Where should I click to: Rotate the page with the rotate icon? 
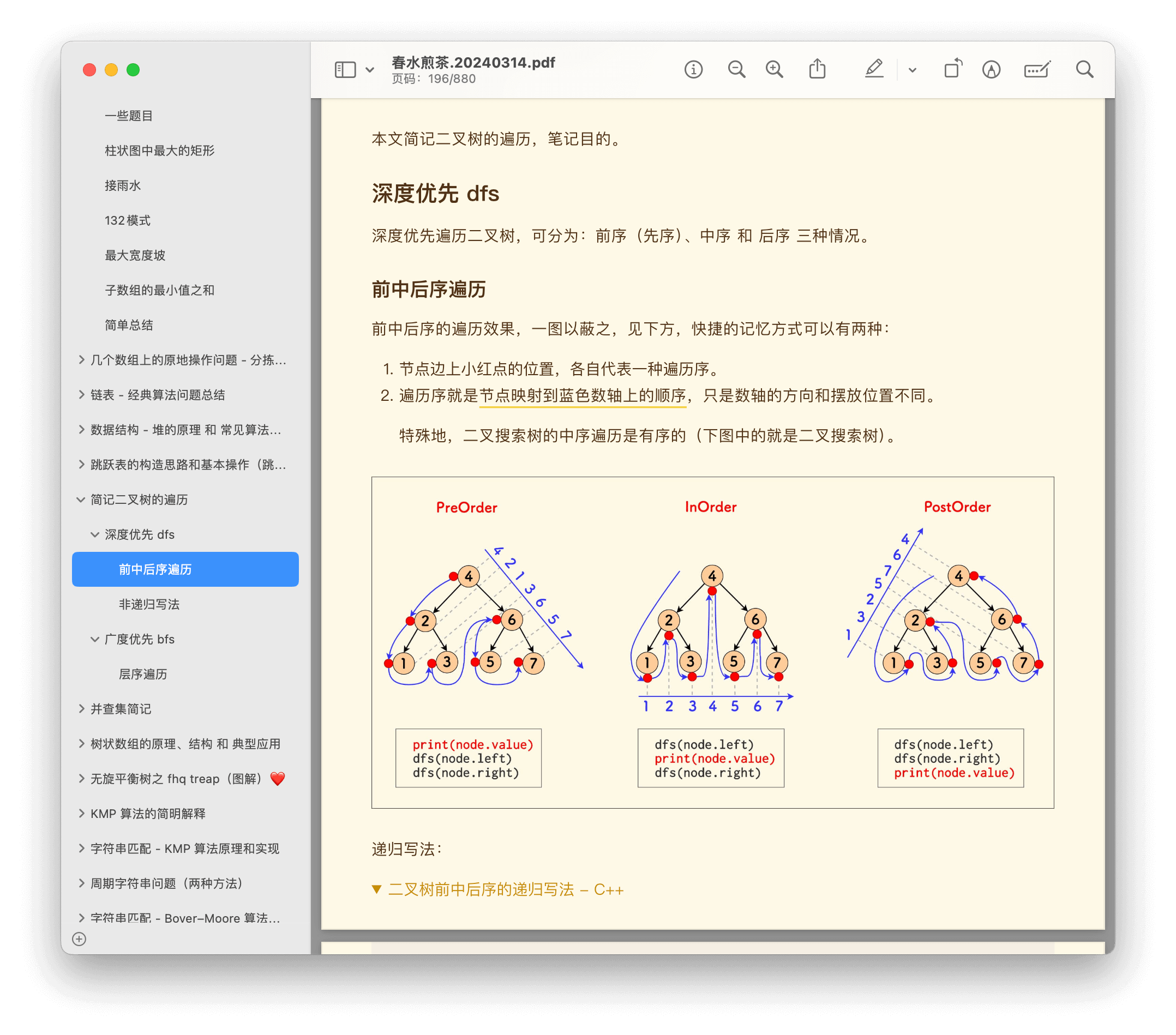click(x=953, y=69)
